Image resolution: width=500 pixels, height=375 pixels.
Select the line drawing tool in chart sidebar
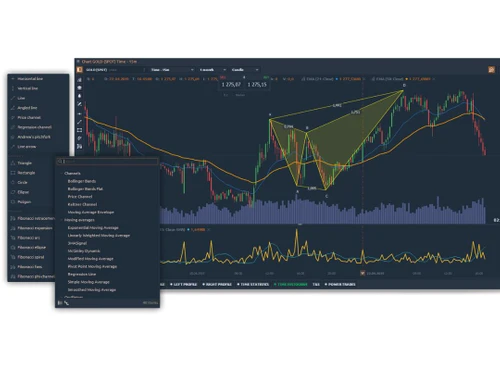tap(79, 122)
